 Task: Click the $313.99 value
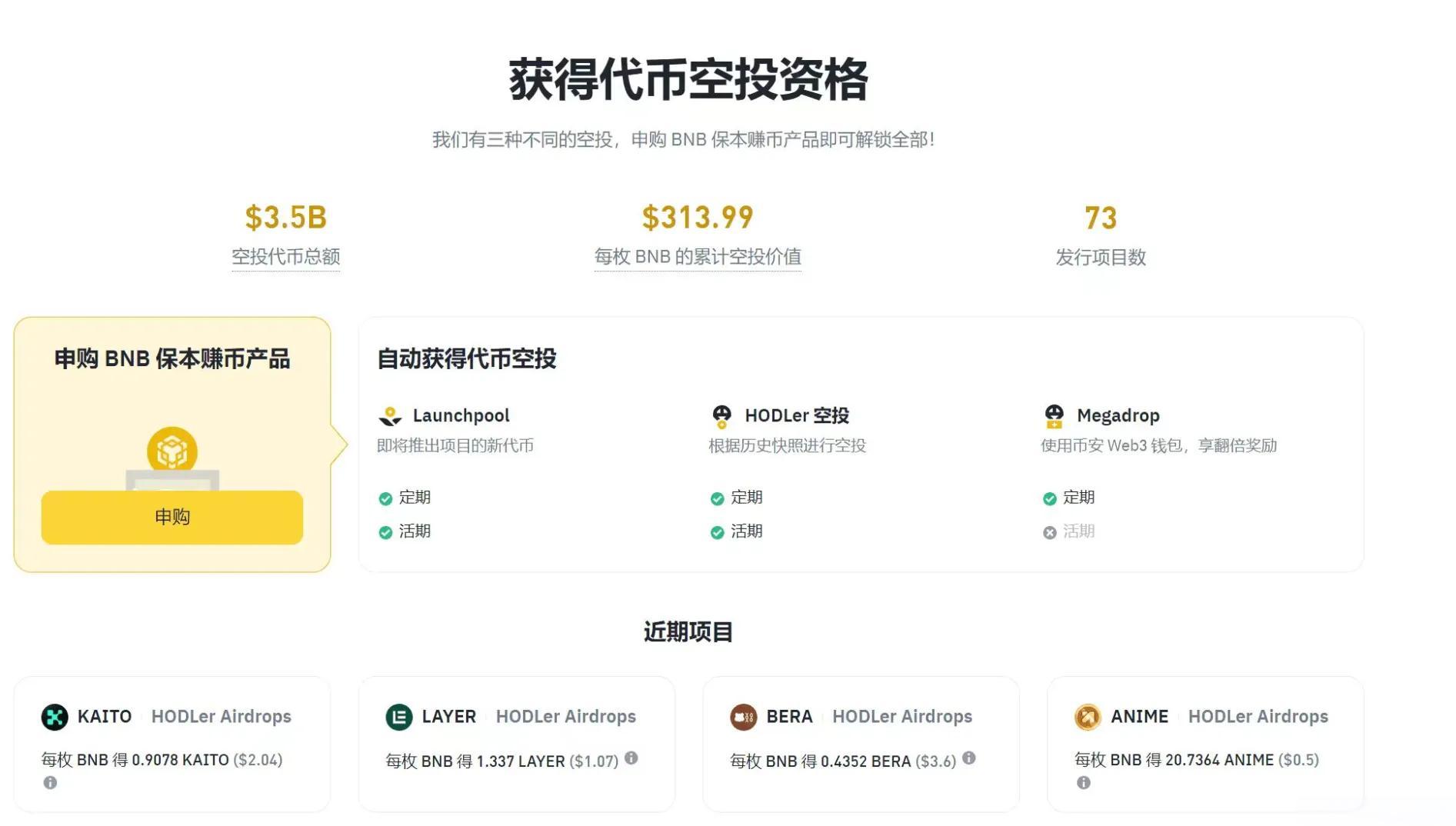pyautogui.click(x=698, y=218)
